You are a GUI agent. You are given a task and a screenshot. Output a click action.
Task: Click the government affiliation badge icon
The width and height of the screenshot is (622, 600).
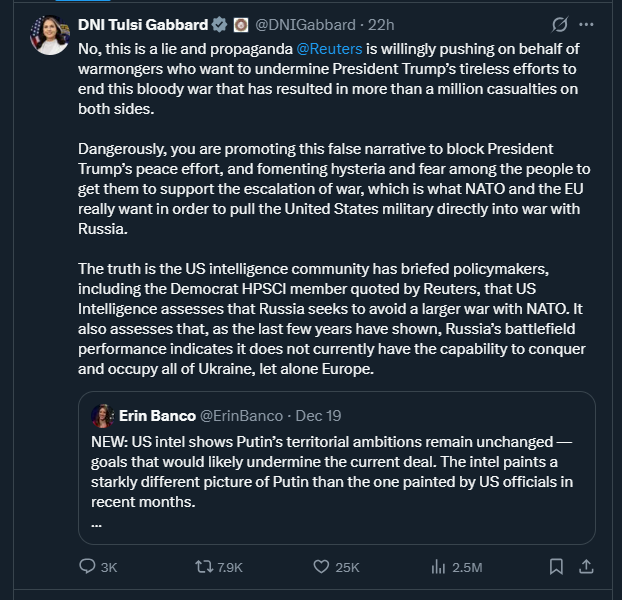pos(241,24)
